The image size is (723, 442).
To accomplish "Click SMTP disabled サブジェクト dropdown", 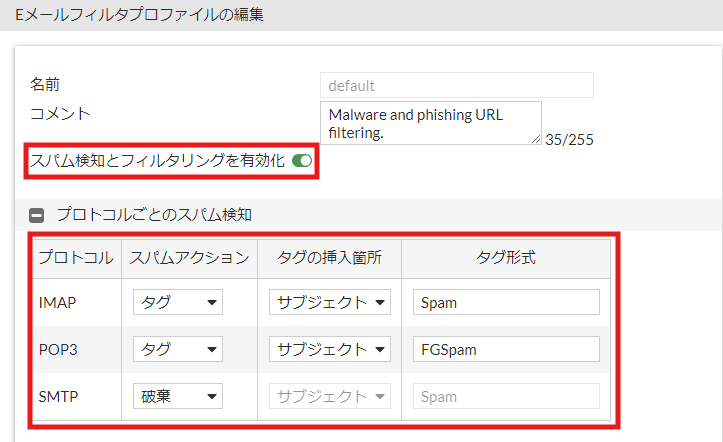I will coord(330,396).
